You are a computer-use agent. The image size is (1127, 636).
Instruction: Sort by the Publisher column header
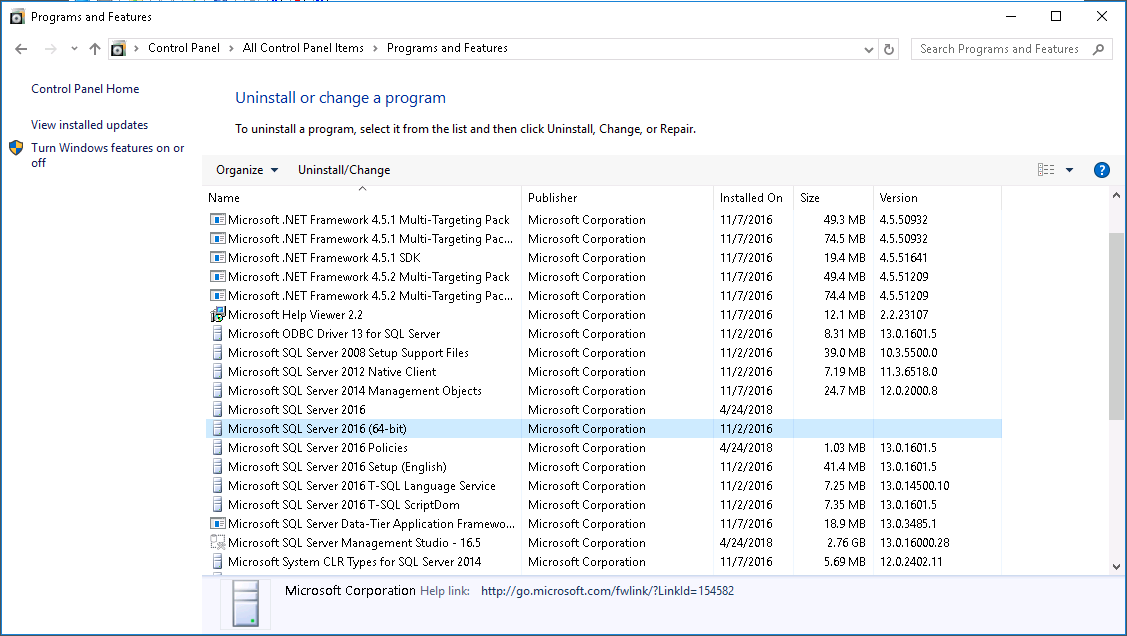coord(617,198)
